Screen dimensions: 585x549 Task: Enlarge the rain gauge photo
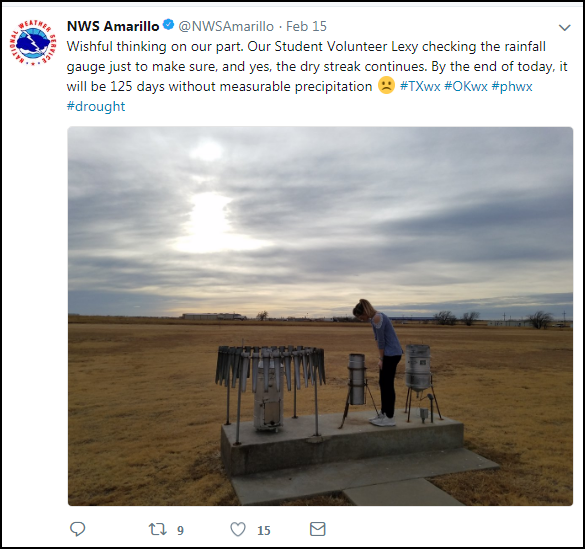[x=320, y=316]
